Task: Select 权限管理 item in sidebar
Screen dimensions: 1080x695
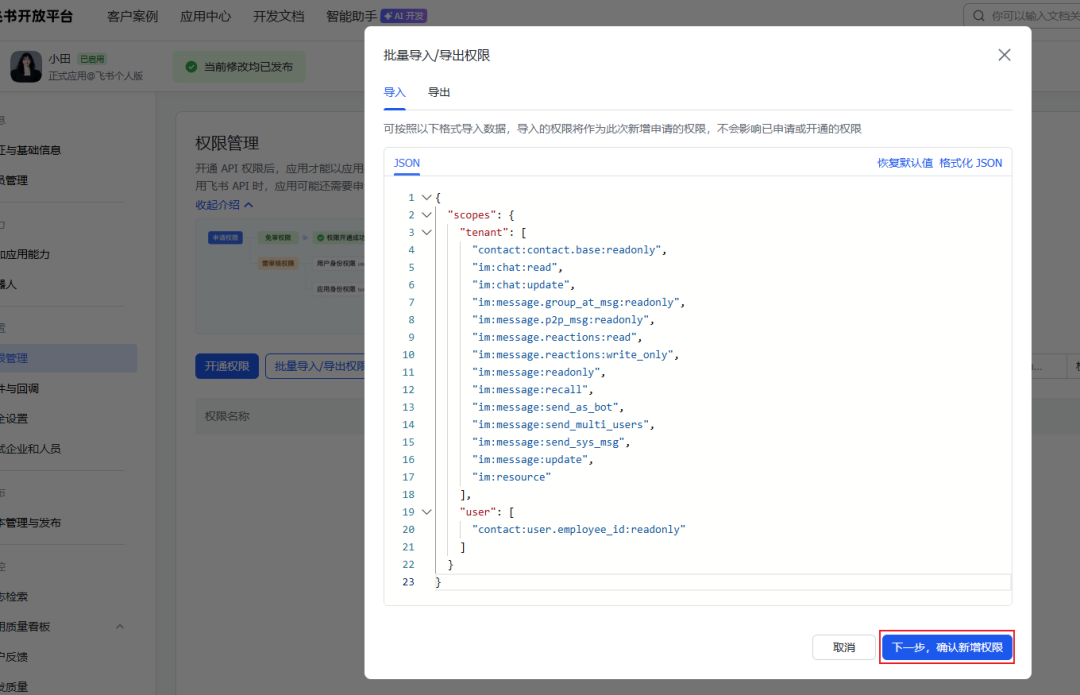Action: (68, 358)
